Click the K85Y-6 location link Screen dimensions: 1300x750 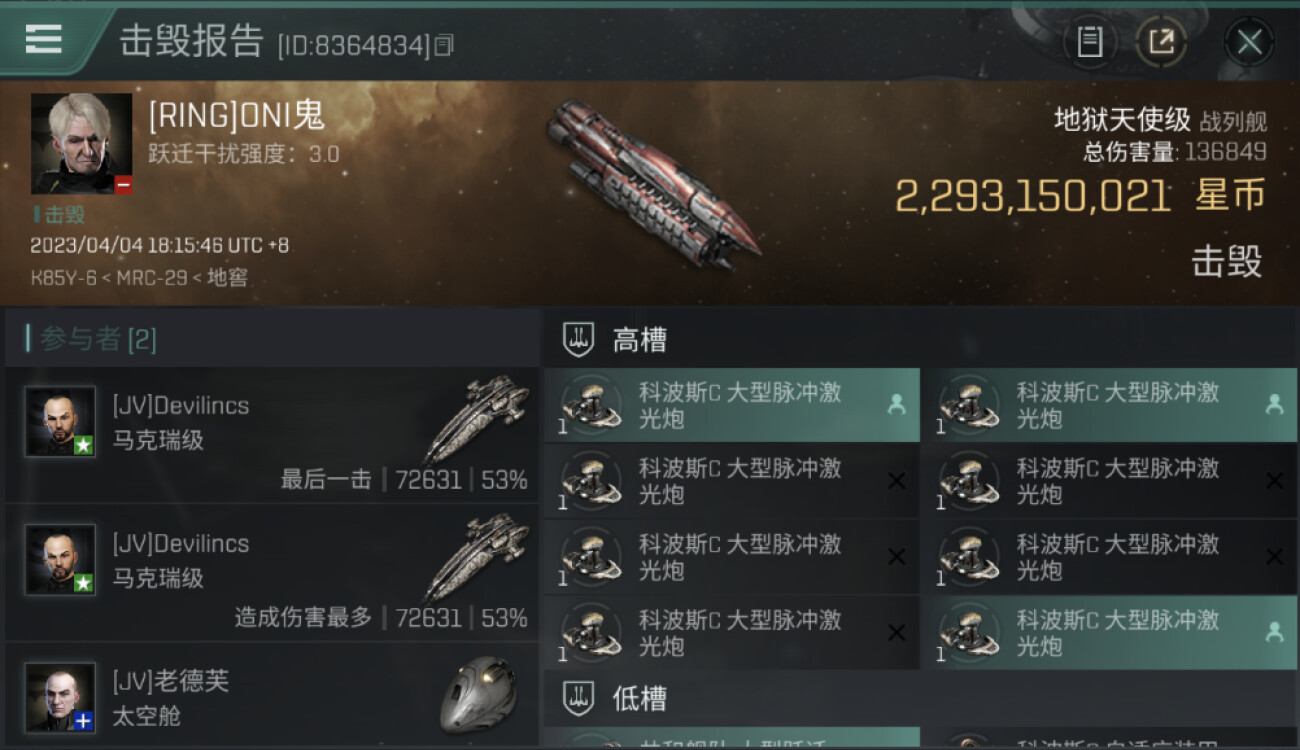pos(64,278)
